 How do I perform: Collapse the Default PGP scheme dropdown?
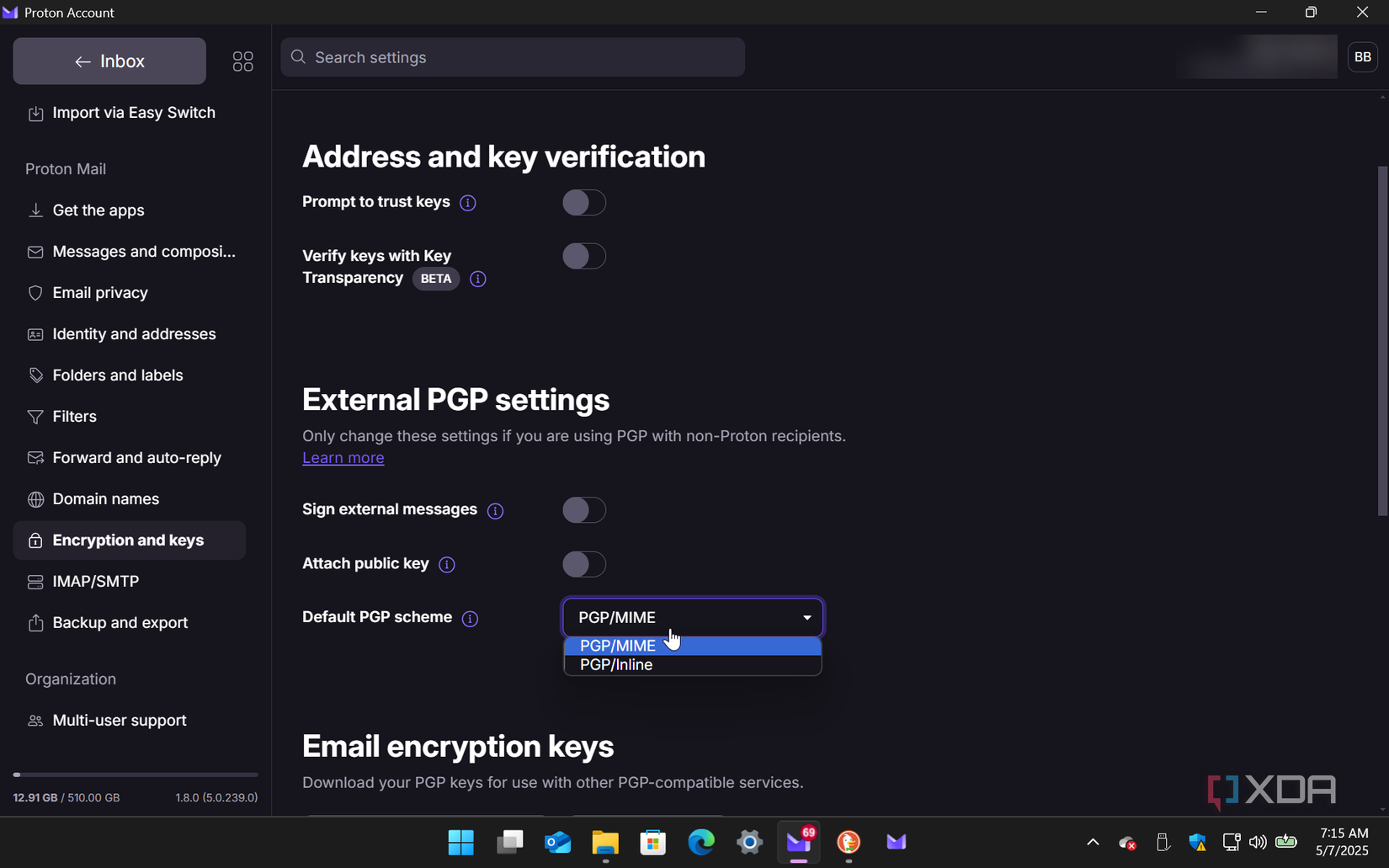tap(806, 617)
